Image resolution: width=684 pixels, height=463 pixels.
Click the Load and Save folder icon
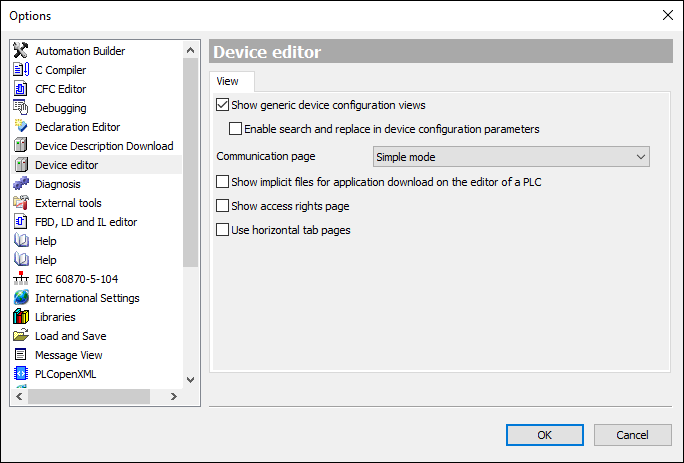pyautogui.click(x=20, y=336)
